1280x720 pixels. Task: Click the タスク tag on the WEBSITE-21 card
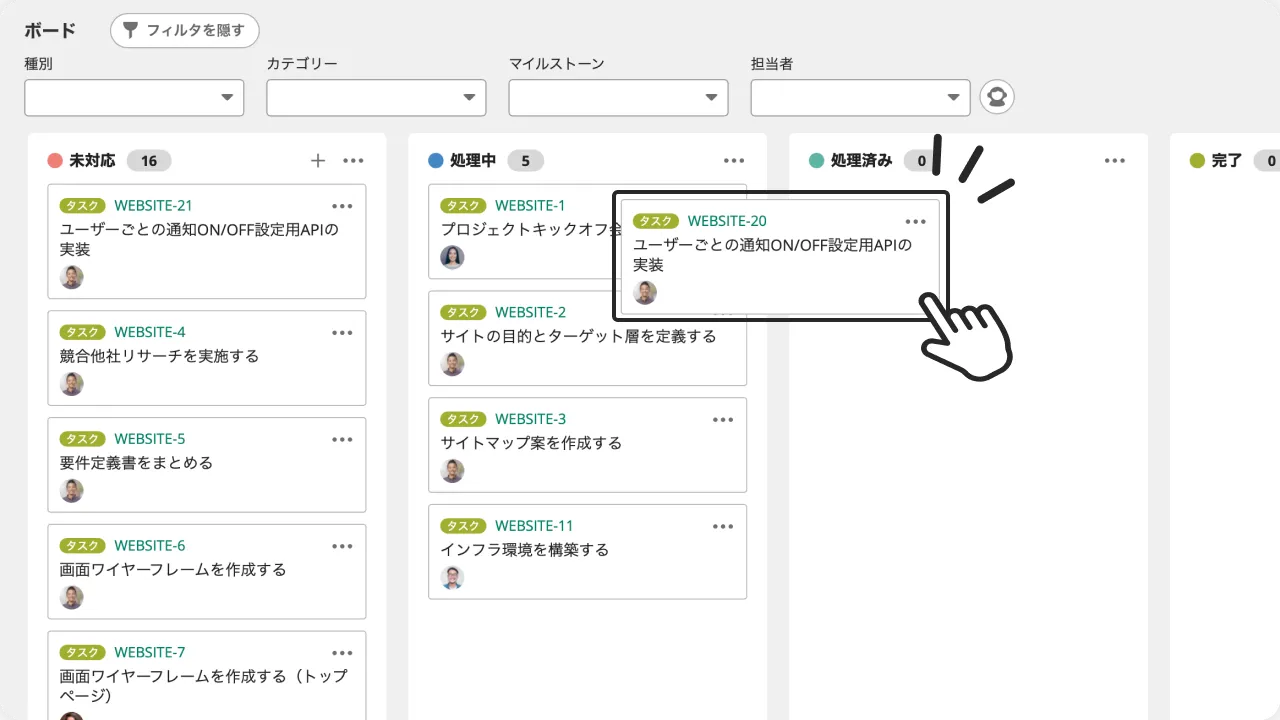[82, 206]
